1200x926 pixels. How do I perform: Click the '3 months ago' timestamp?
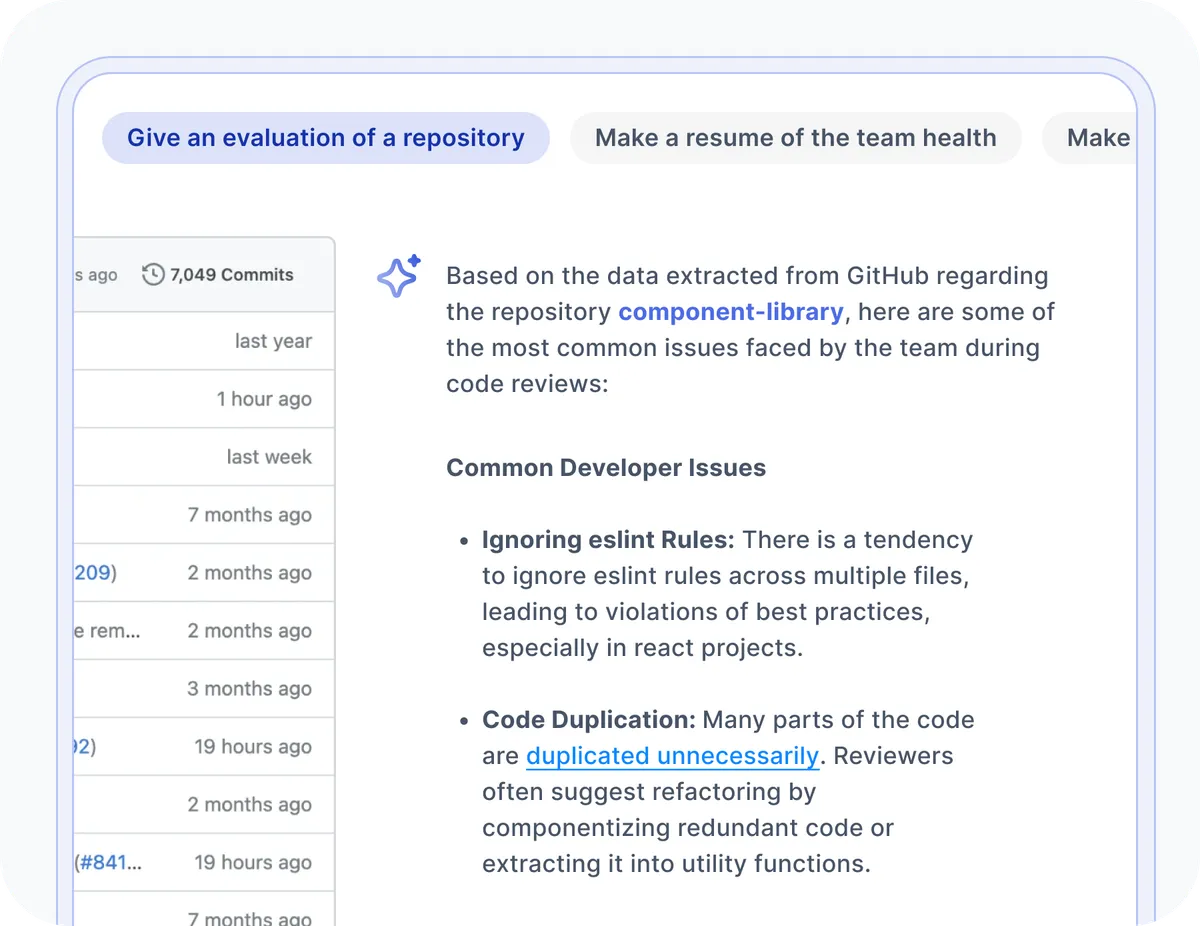[x=250, y=689]
